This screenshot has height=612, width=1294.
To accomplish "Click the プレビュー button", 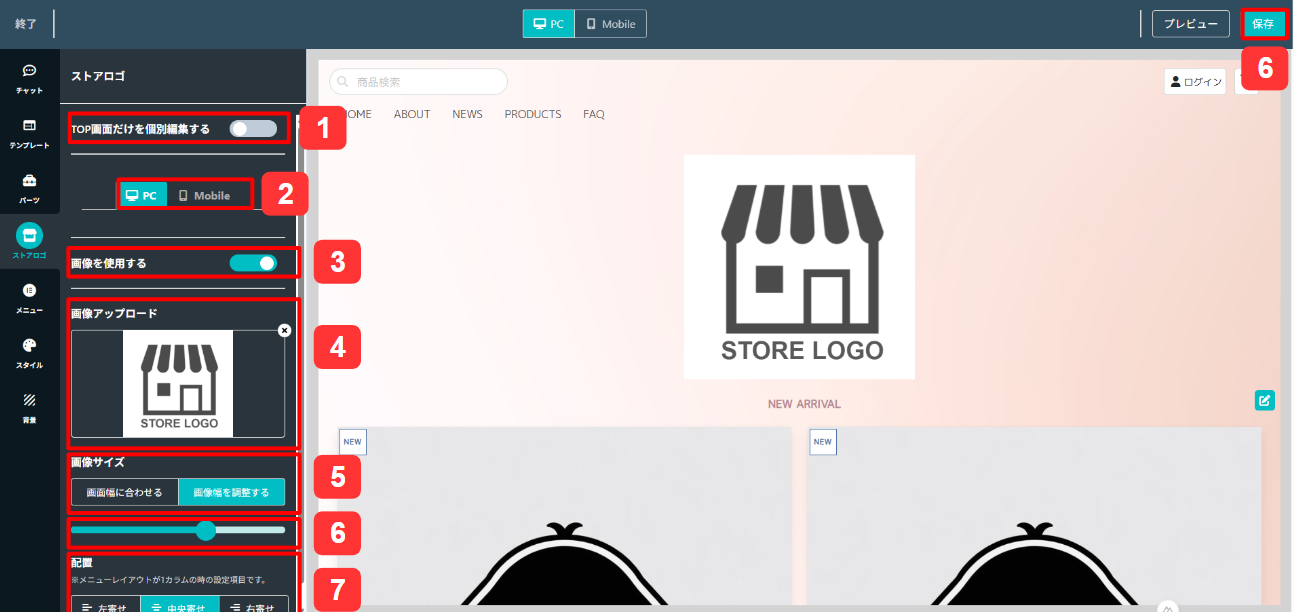I will point(1191,24).
